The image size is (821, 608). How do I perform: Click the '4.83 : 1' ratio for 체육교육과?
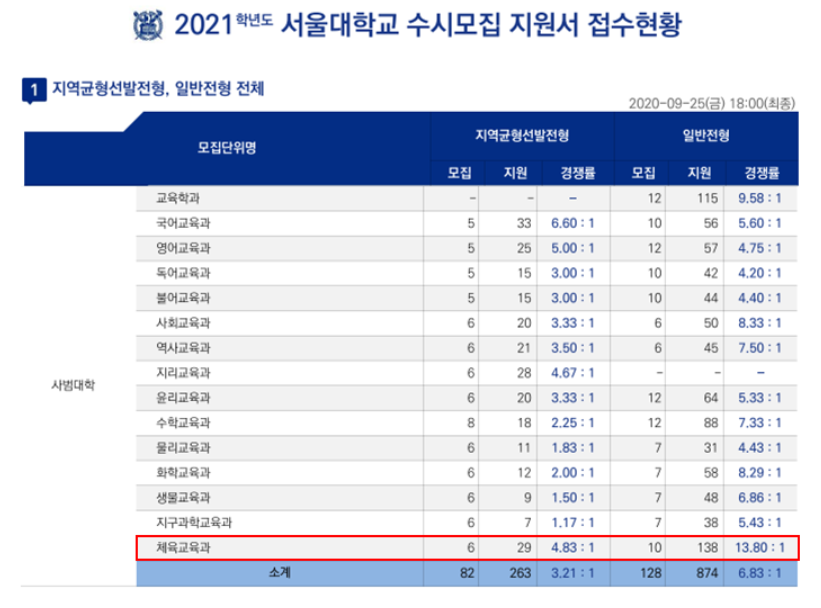point(572,548)
